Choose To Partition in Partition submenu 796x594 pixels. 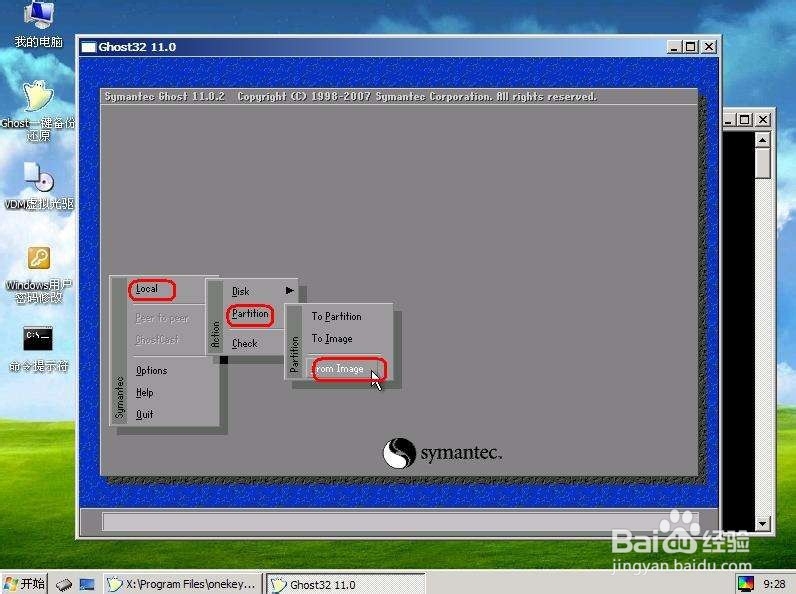coord(337,316)
